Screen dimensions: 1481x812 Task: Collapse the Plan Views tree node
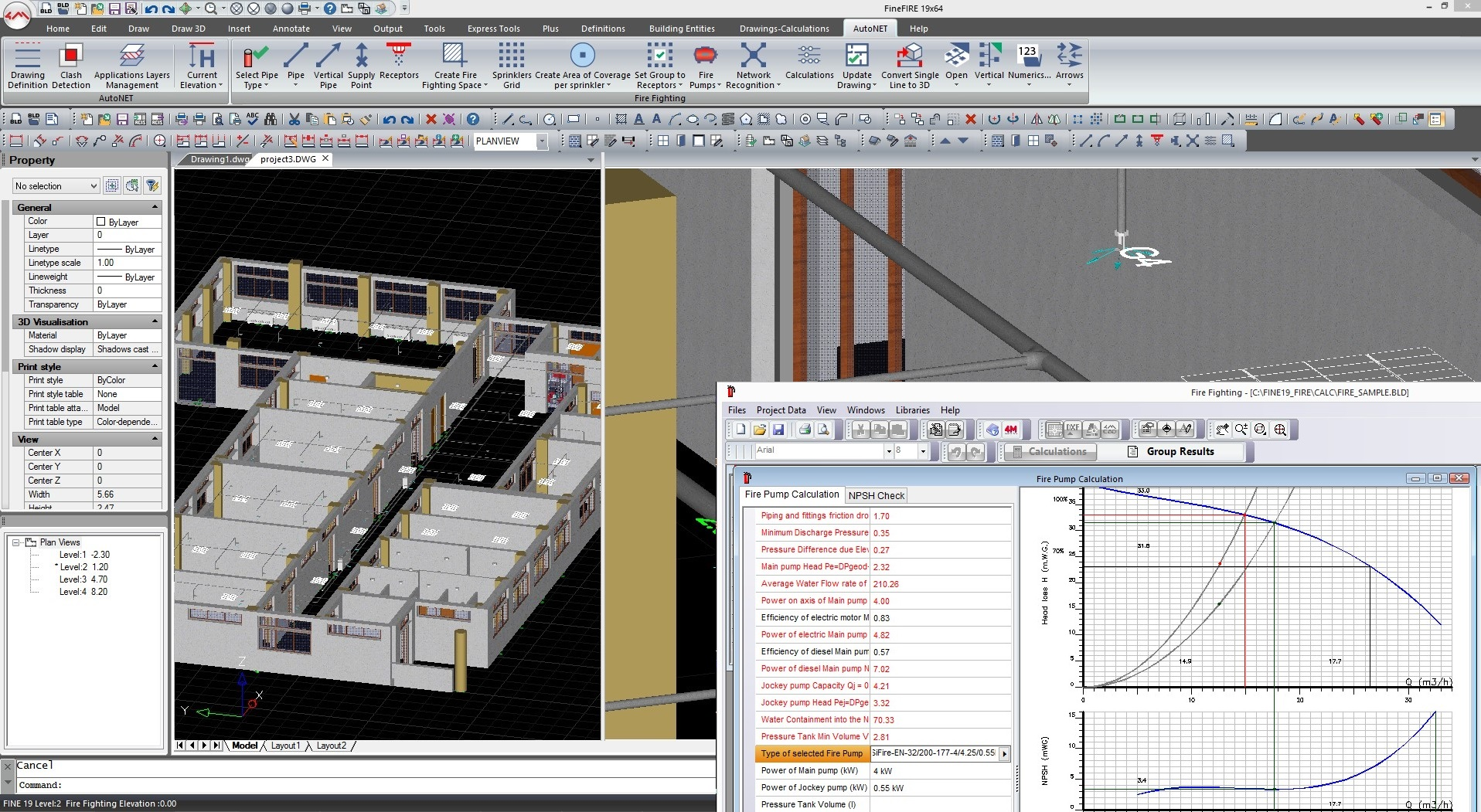click(15, 542)
